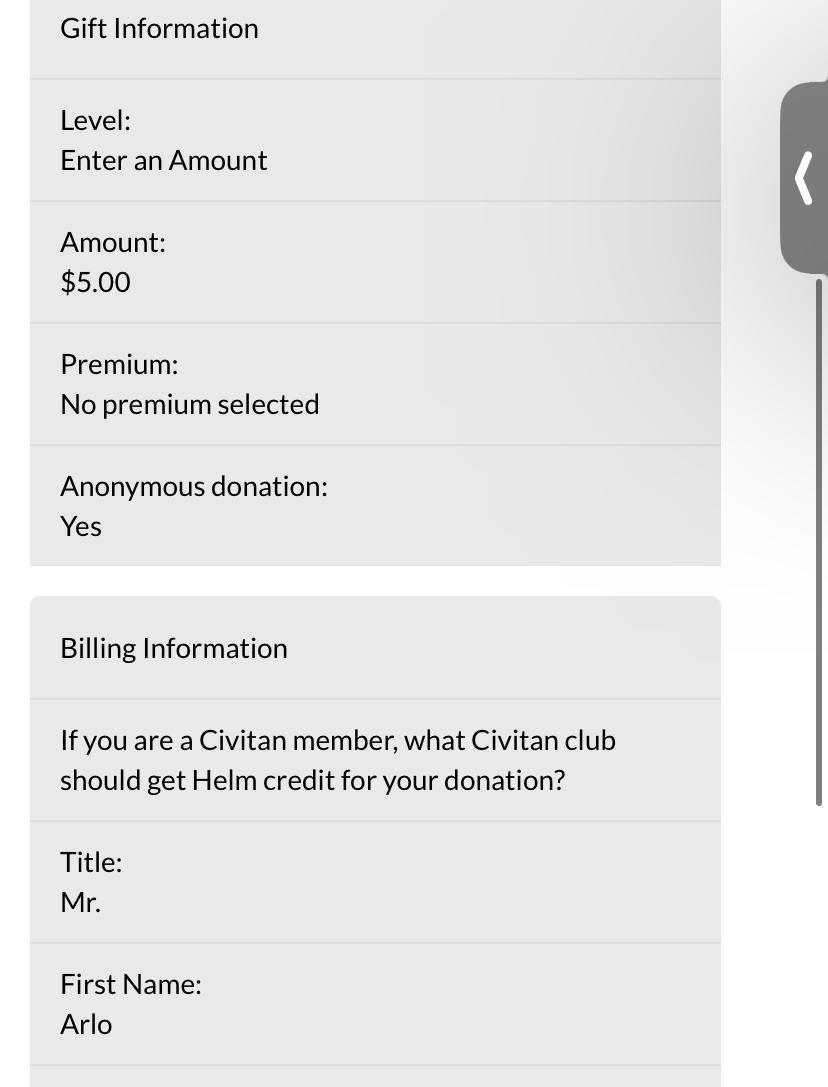Click the Title label
The width and height of the screenshot is (828, 1087).
pos(91,862)
